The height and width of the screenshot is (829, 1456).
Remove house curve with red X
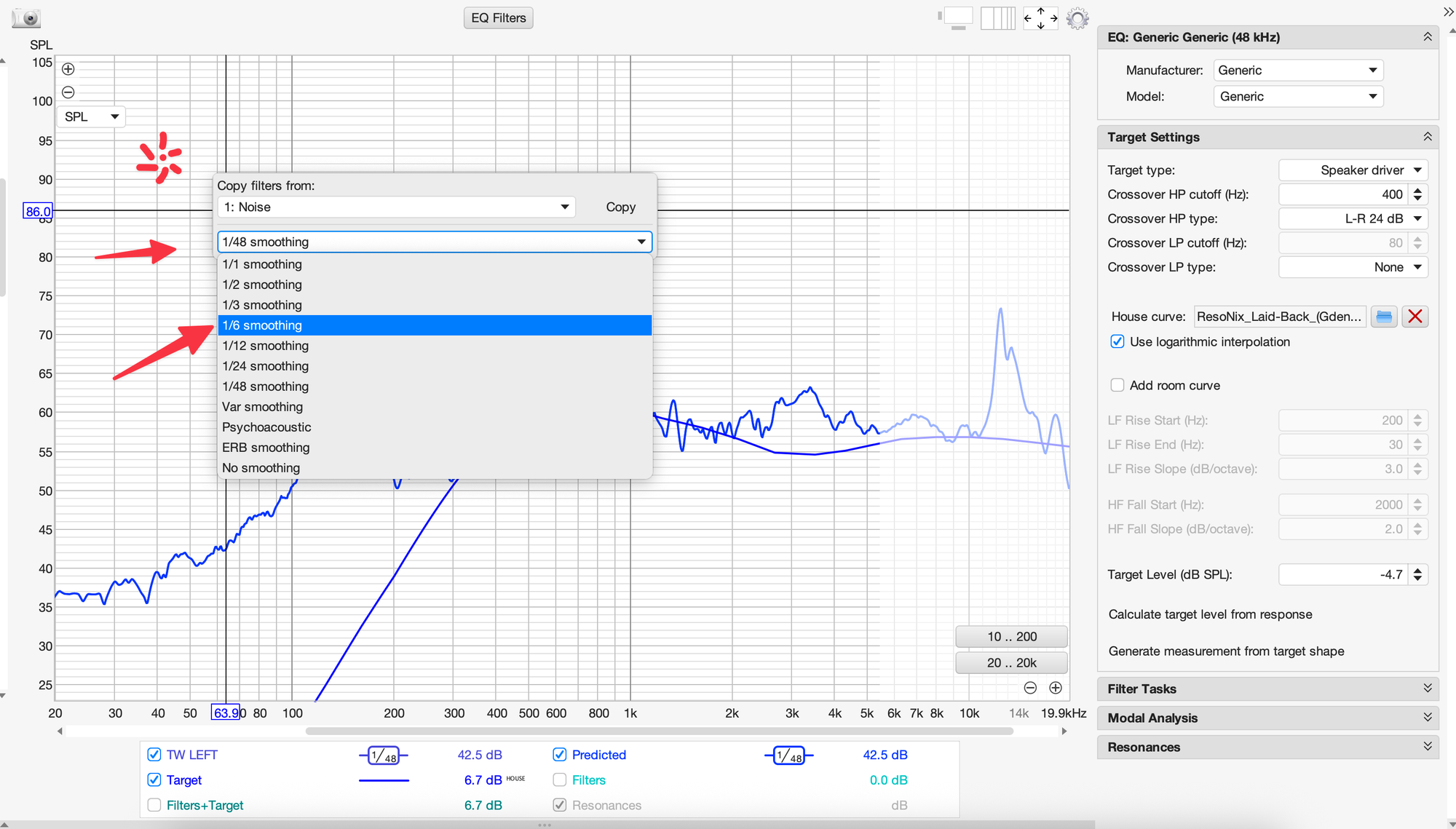pos(1415,317)
